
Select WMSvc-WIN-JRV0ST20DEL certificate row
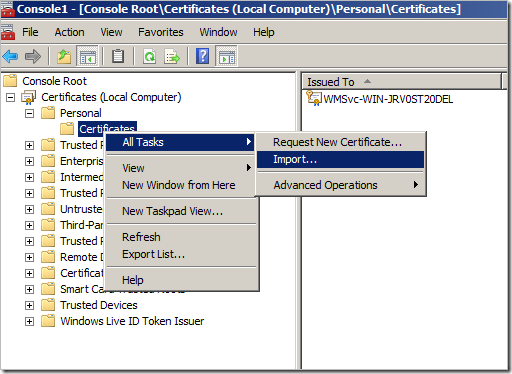(388, 99)
